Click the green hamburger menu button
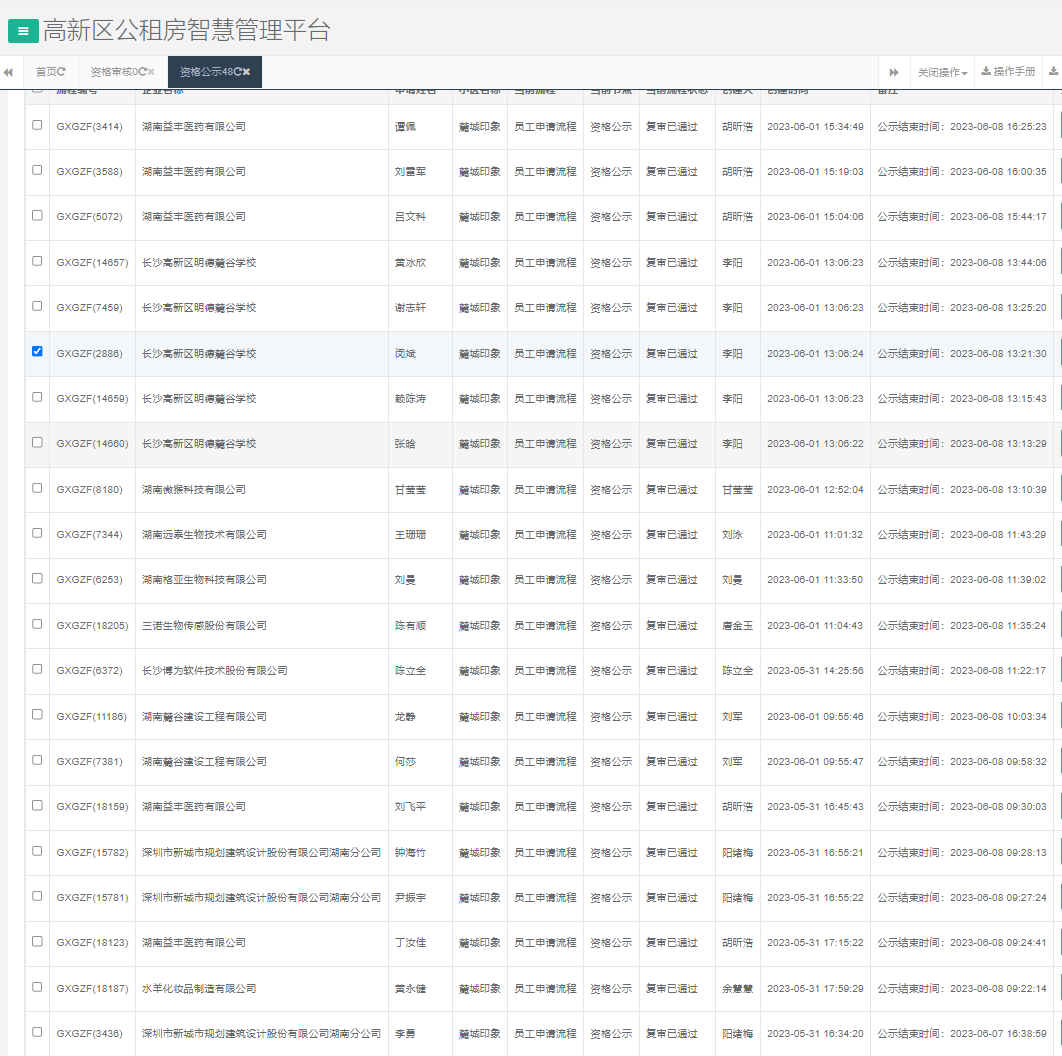 [x=23, y=31]
